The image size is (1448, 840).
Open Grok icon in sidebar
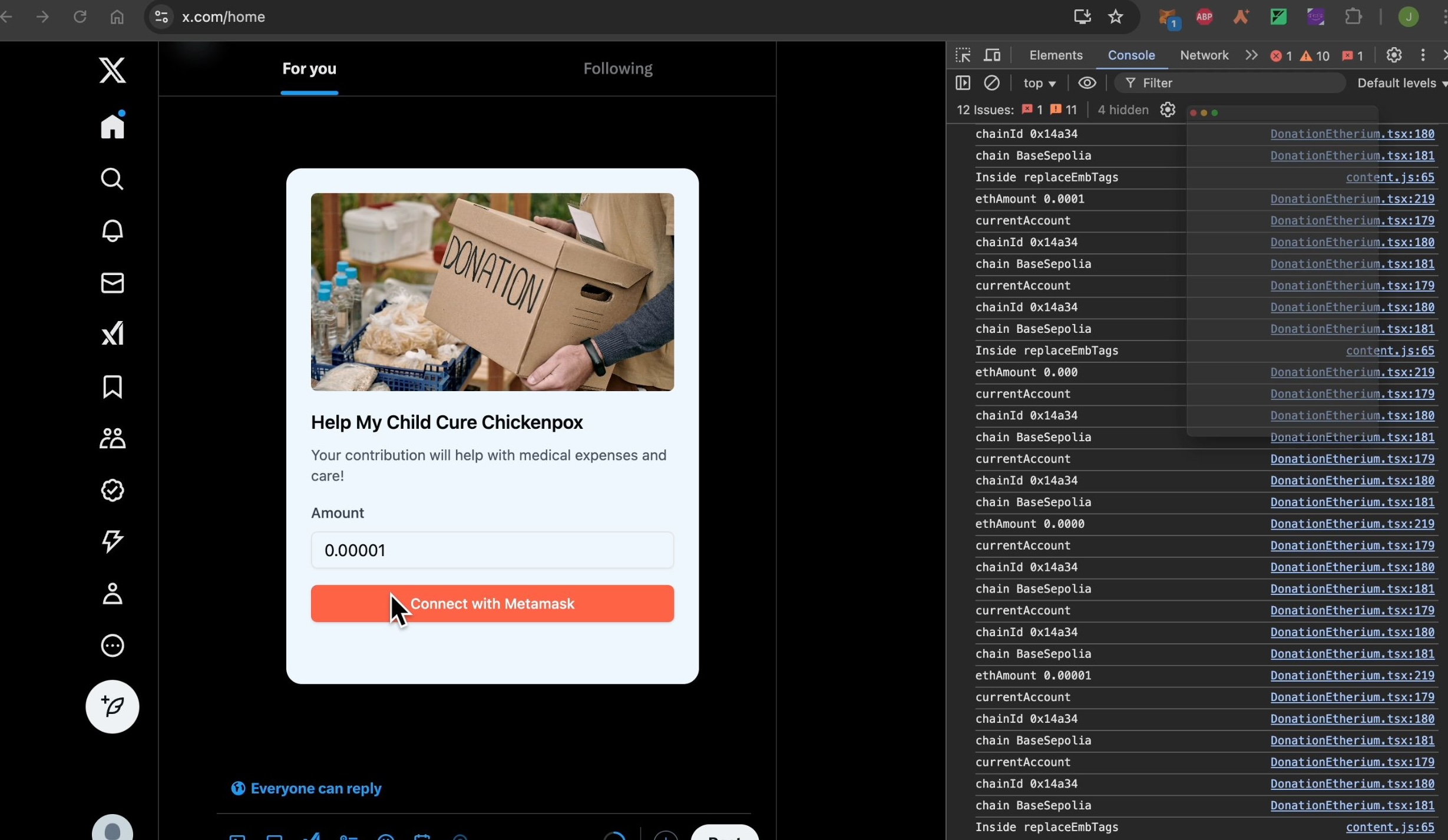coord(112,333)
